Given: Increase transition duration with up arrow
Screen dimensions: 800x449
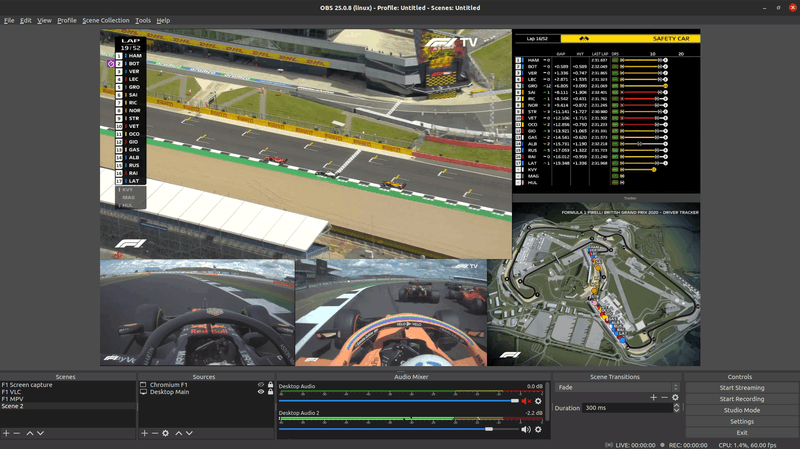Looking at the screenshot, I should pyautogui.click(x=677, y=406).
